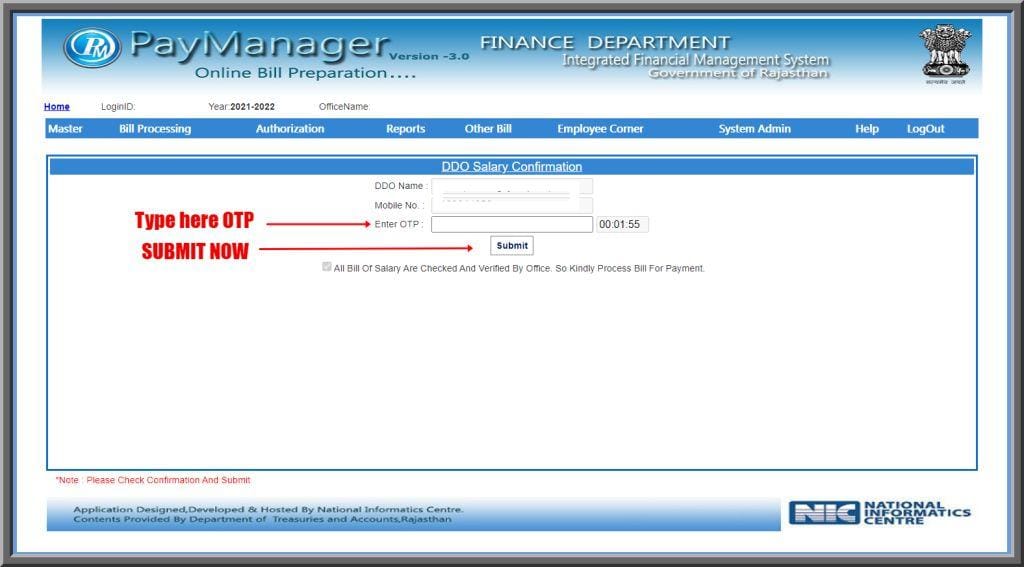Open the Reports menu
The height and width of the screenshot is (567, 1024).
pos(406,129)
